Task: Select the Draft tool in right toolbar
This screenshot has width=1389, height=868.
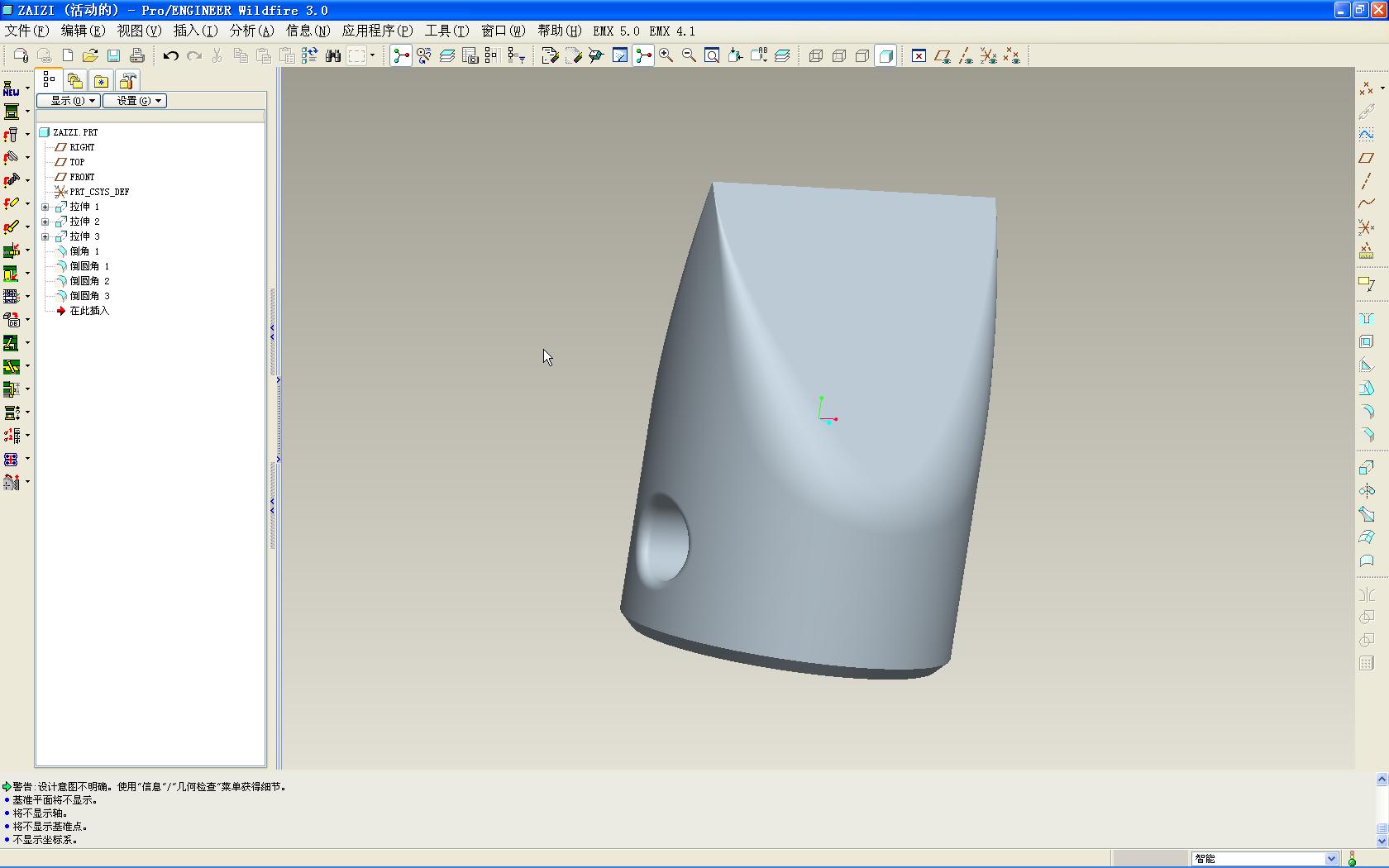Action: tap(1367, 389)
